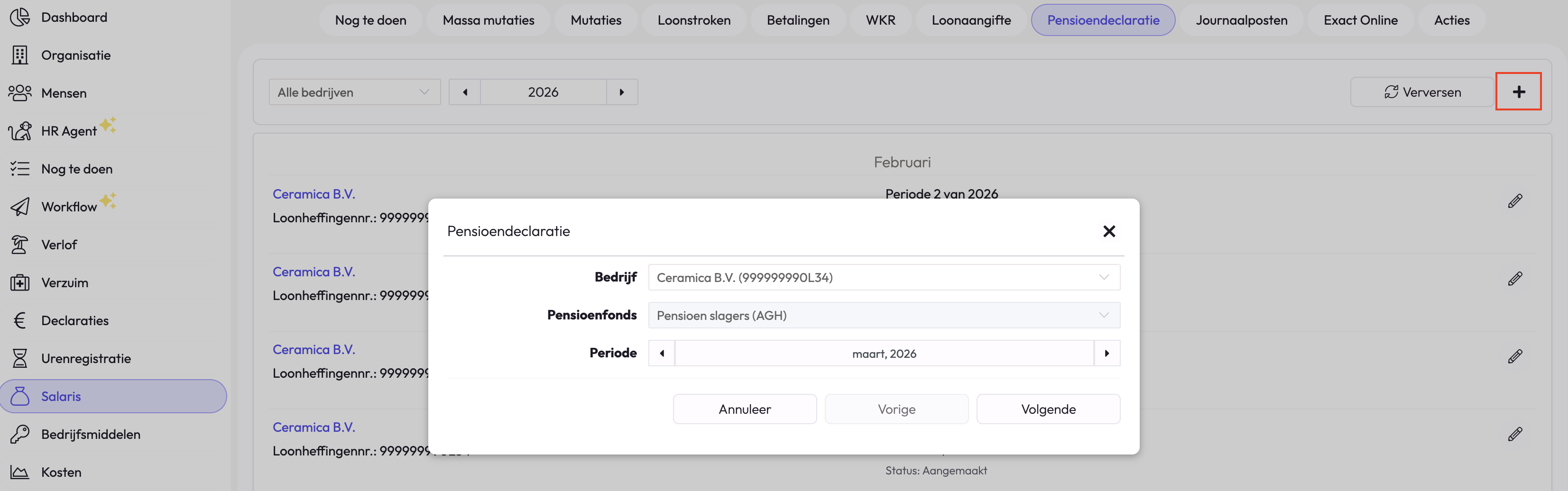1568x491 pixels.
Task: Open the Pensioenfonds dropdown
Action: point(884,315)
